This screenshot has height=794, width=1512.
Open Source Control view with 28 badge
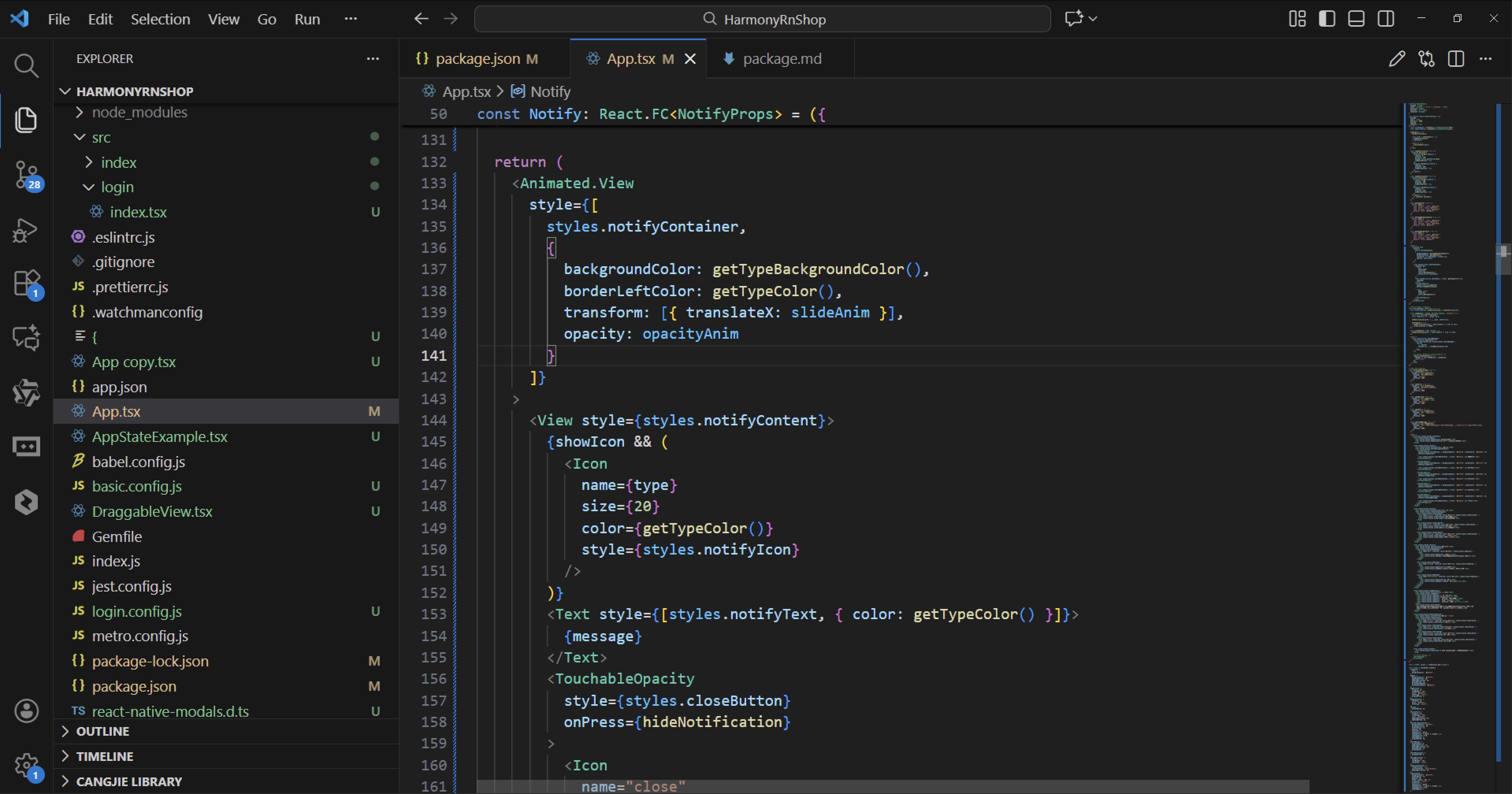(26, 174)
